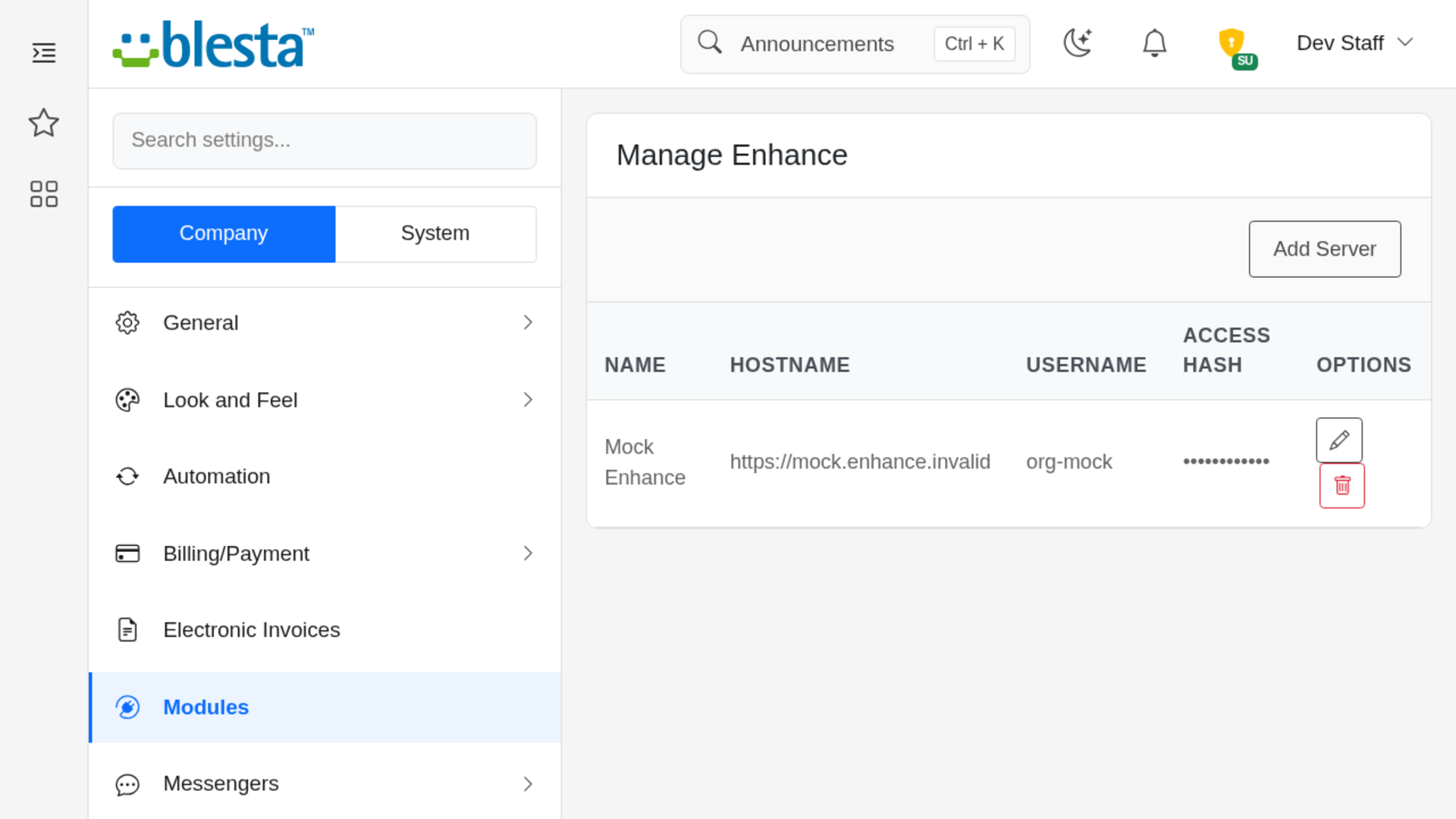Image resolution: width=1456 pixels, height=819 pixels.
Task: Click the NAME column header
Action: coord(635,365)
